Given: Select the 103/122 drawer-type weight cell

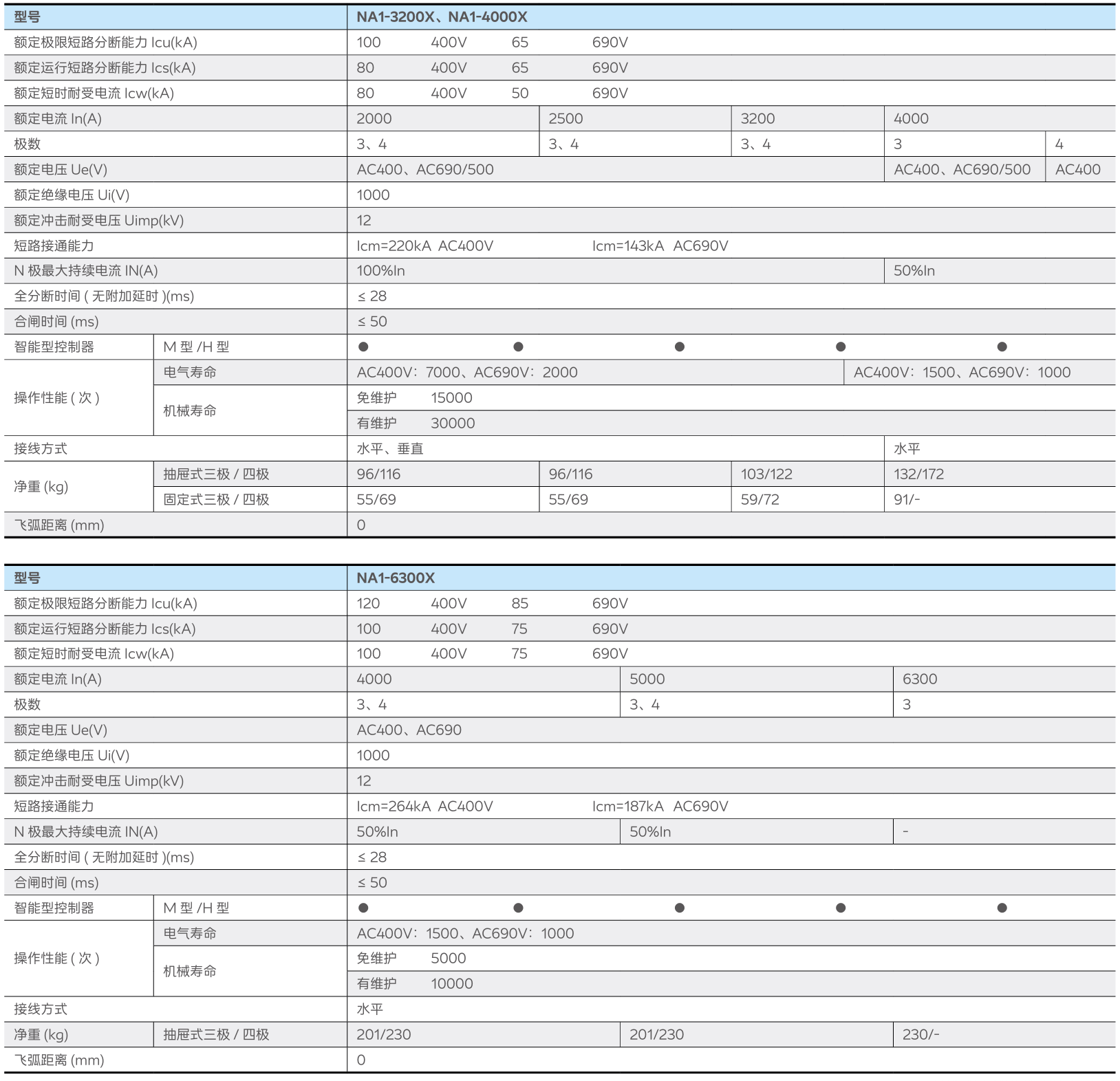Looking at the screenshot, I should [x=766, y=474].
